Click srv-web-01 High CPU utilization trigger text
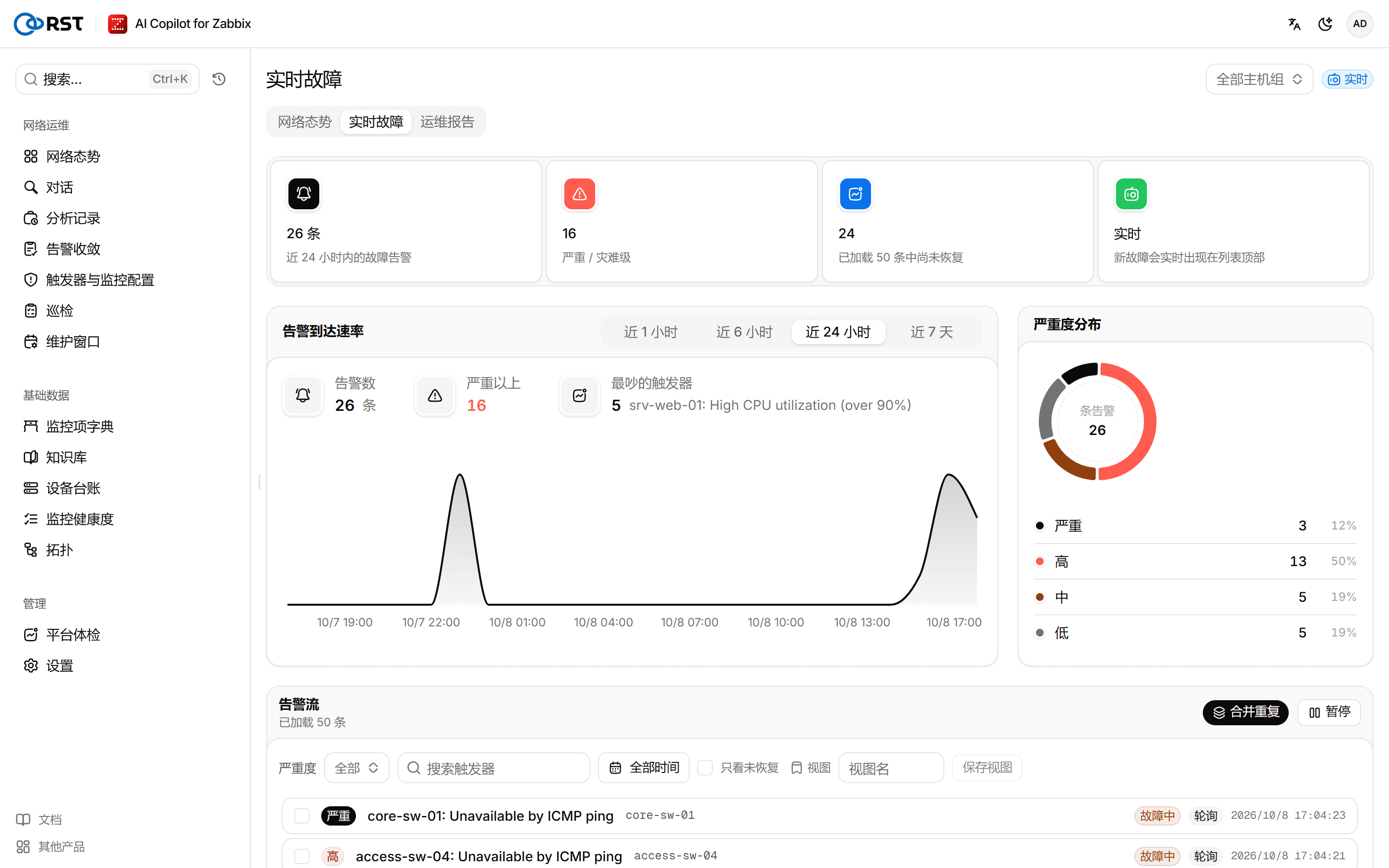Viewport: 1389px width, 868px height. 770,405
